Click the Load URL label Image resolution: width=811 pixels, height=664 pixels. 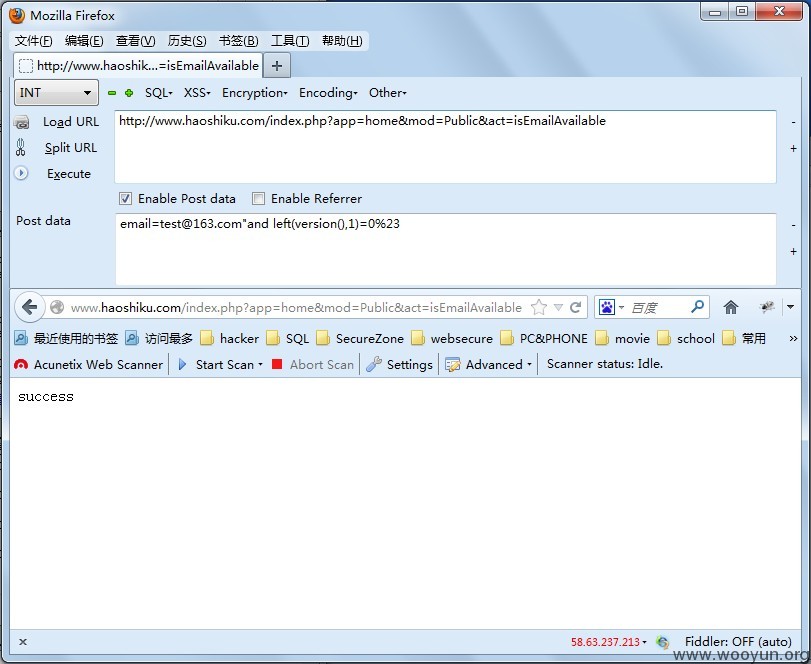click(x=71, y=122)
